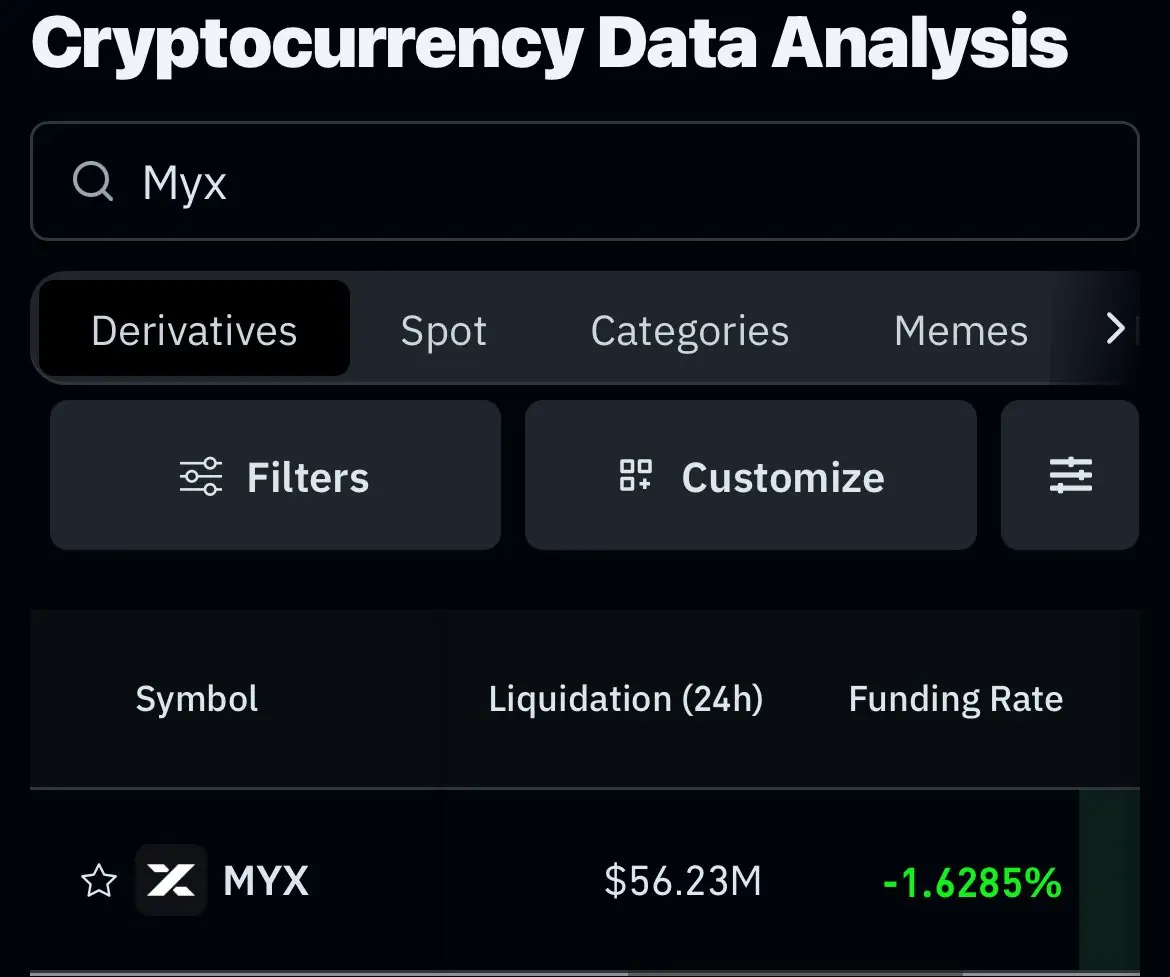Open the settings sliders icon button
1170x977 pixels.
(x=1070, y=475)
